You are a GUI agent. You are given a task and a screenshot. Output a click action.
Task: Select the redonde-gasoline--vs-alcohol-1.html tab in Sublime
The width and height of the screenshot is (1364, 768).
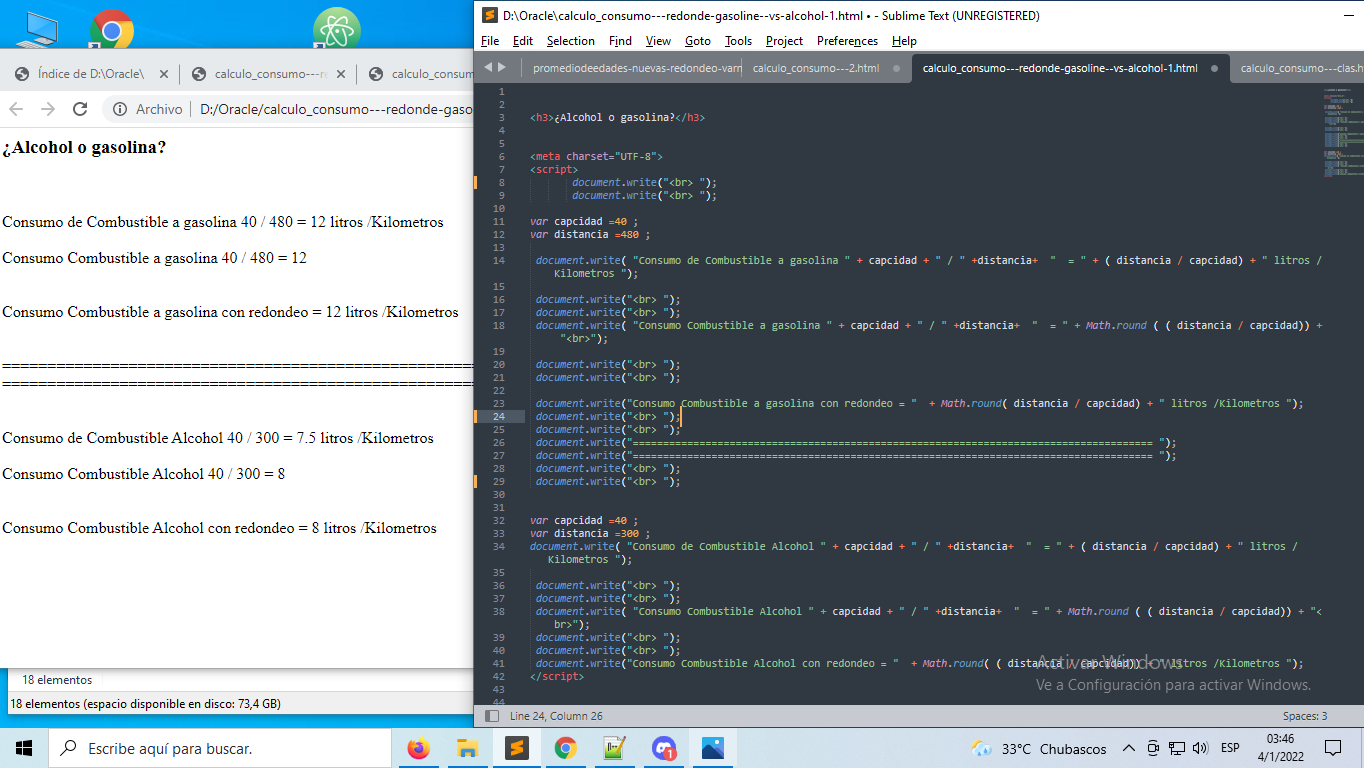tap(1070, 68)
